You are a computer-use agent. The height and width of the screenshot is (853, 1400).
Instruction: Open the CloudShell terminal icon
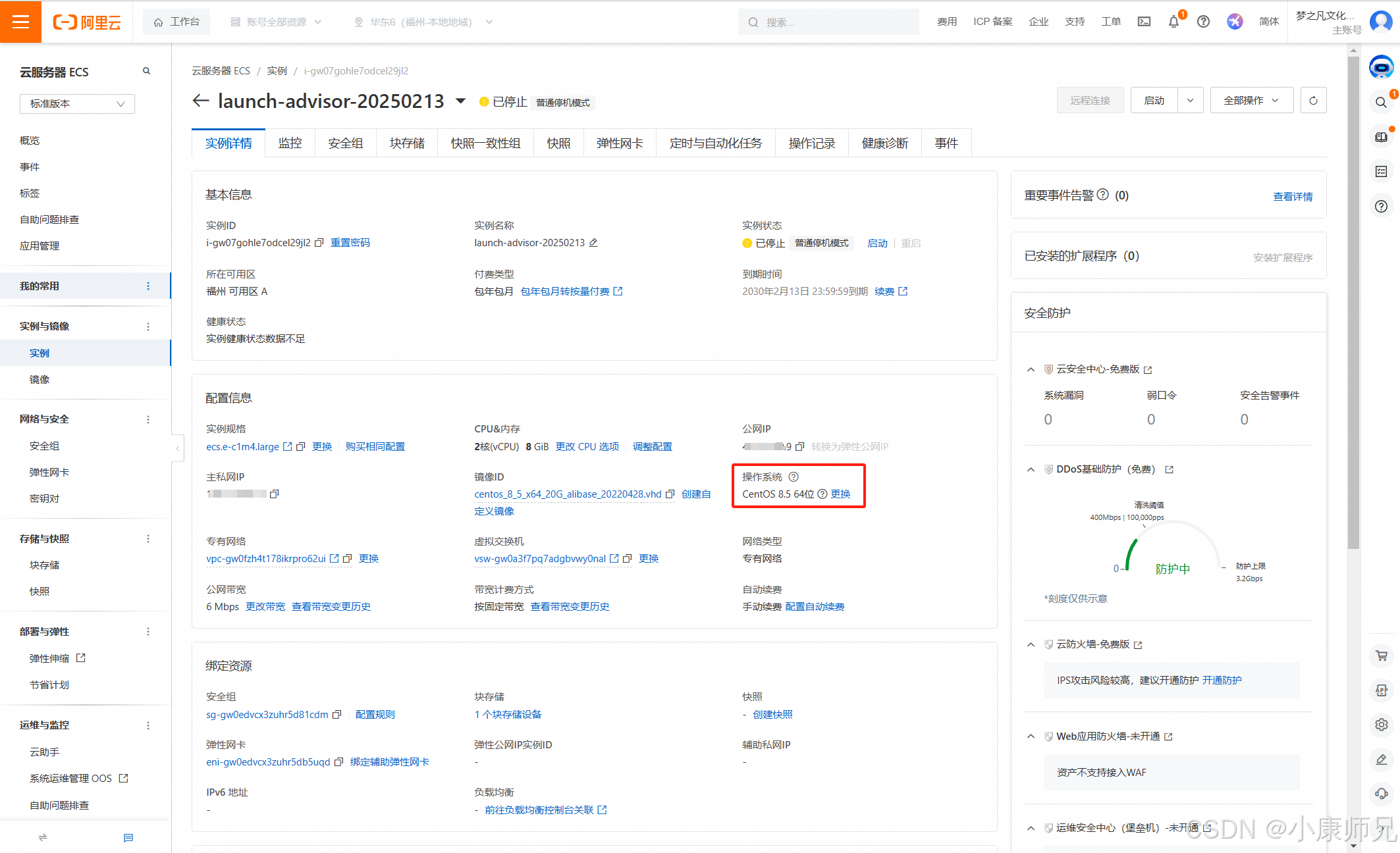coord(1144,22)
